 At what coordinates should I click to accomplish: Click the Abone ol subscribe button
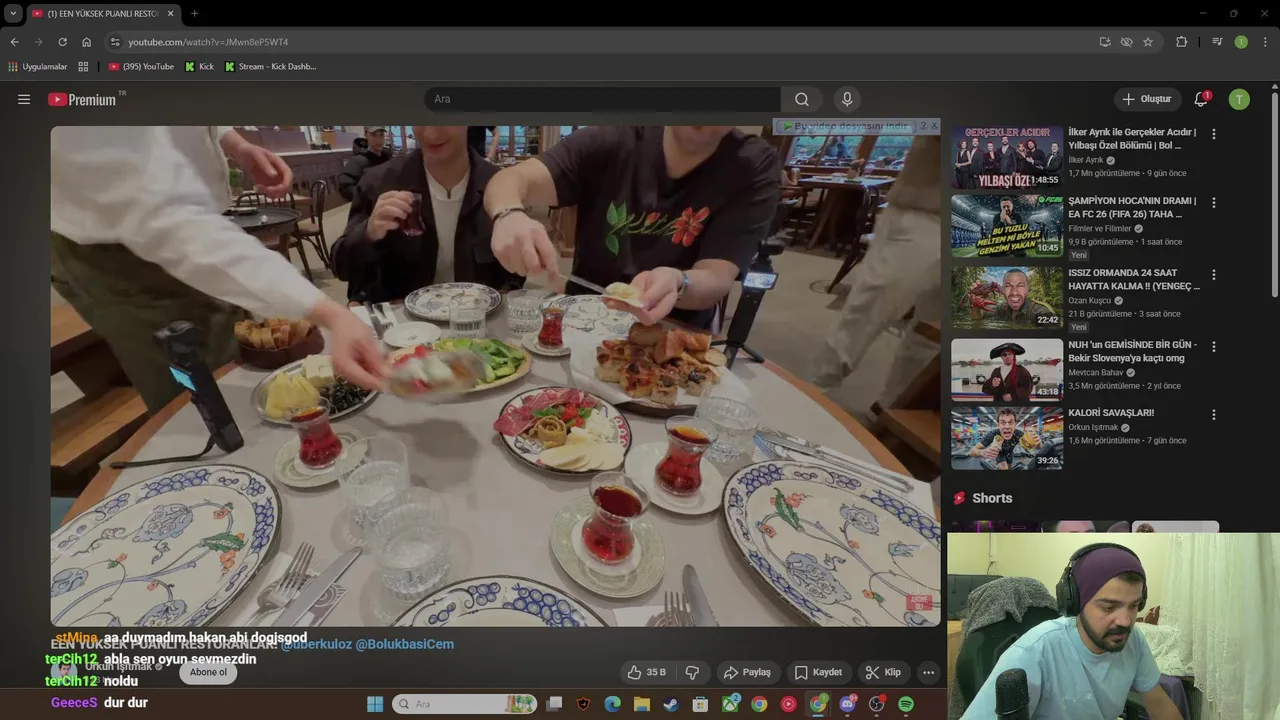[208, 672]
